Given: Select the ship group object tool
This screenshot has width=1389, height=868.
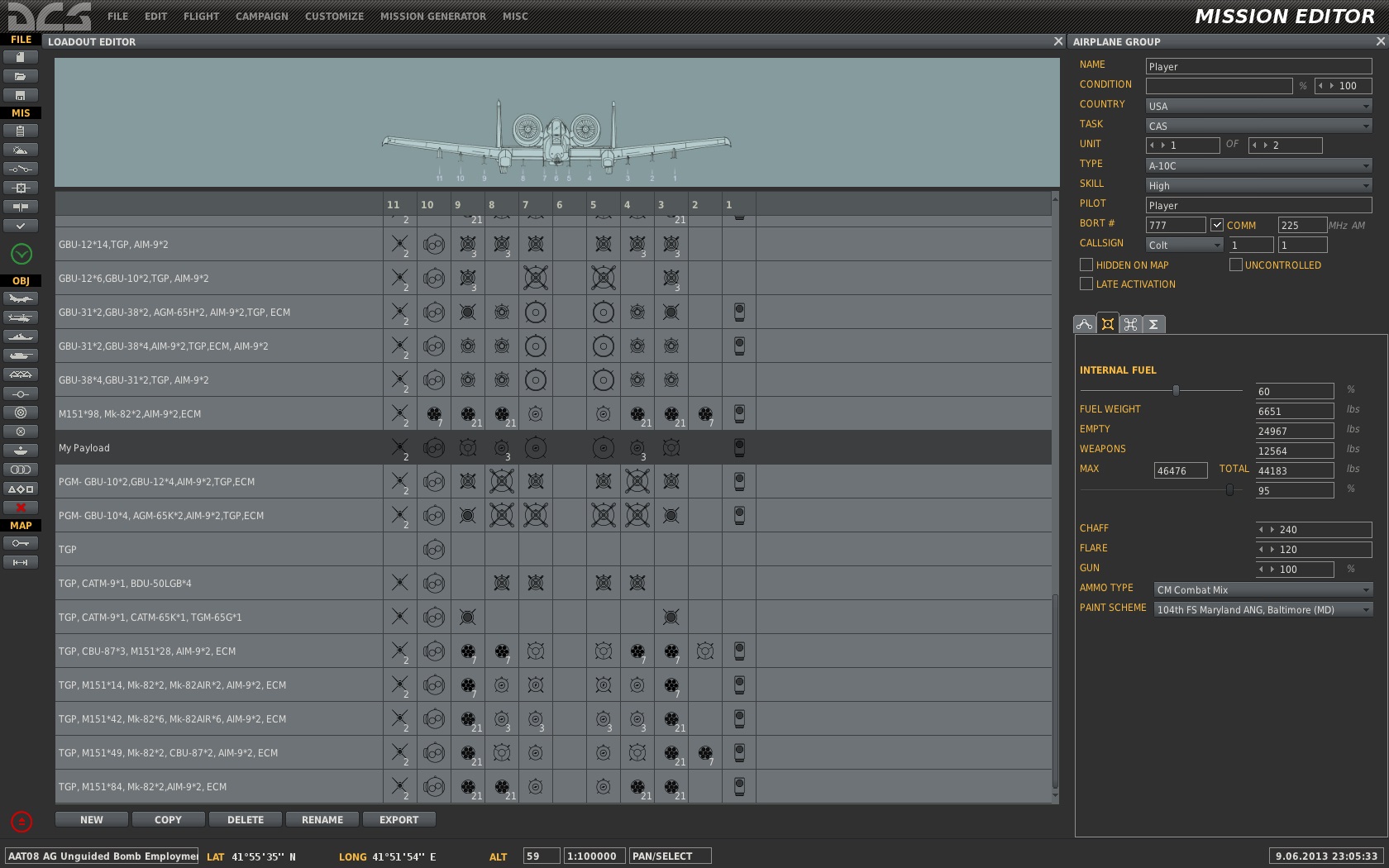Looking at the screenshot, I should (x=21, y=336).
